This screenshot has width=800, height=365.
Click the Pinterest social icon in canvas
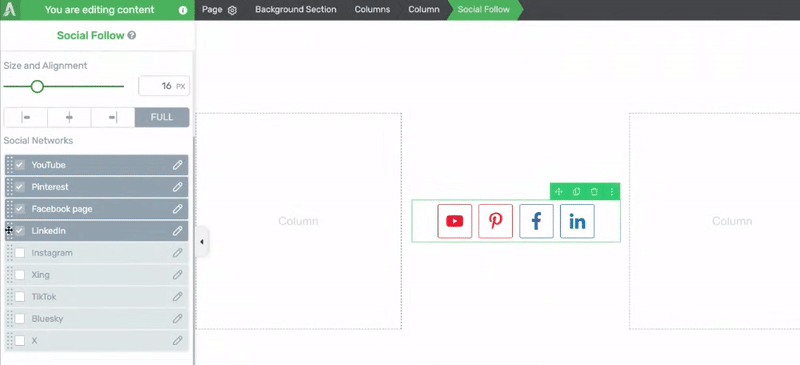495,221
